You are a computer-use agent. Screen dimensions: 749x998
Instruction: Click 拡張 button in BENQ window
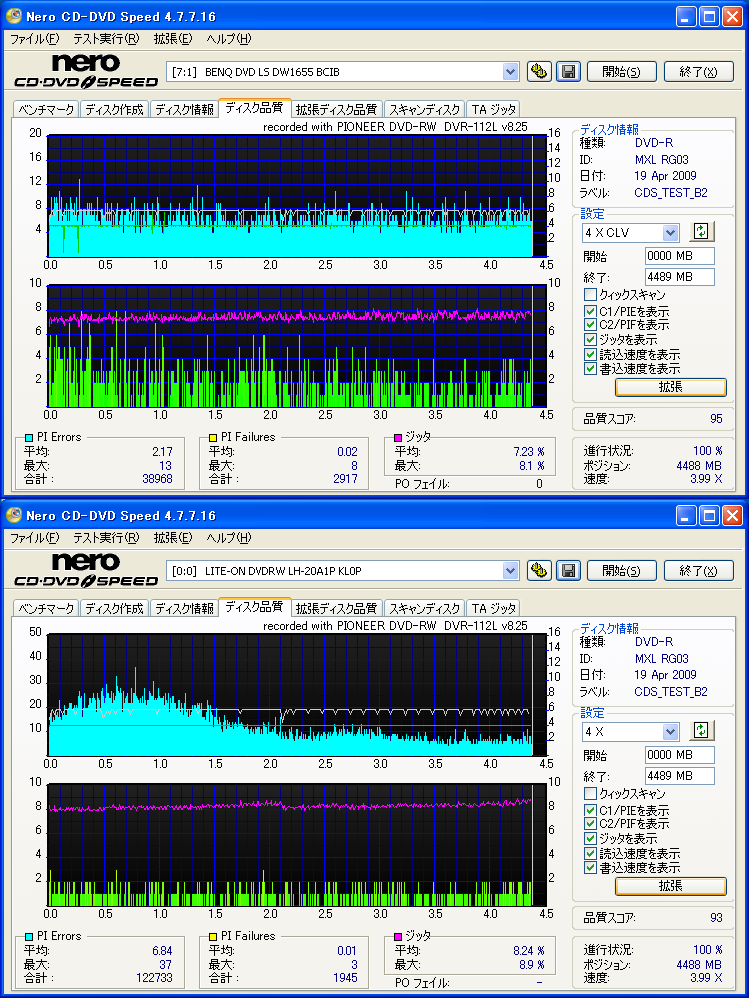pyautogui.click(x=671, y=386)
